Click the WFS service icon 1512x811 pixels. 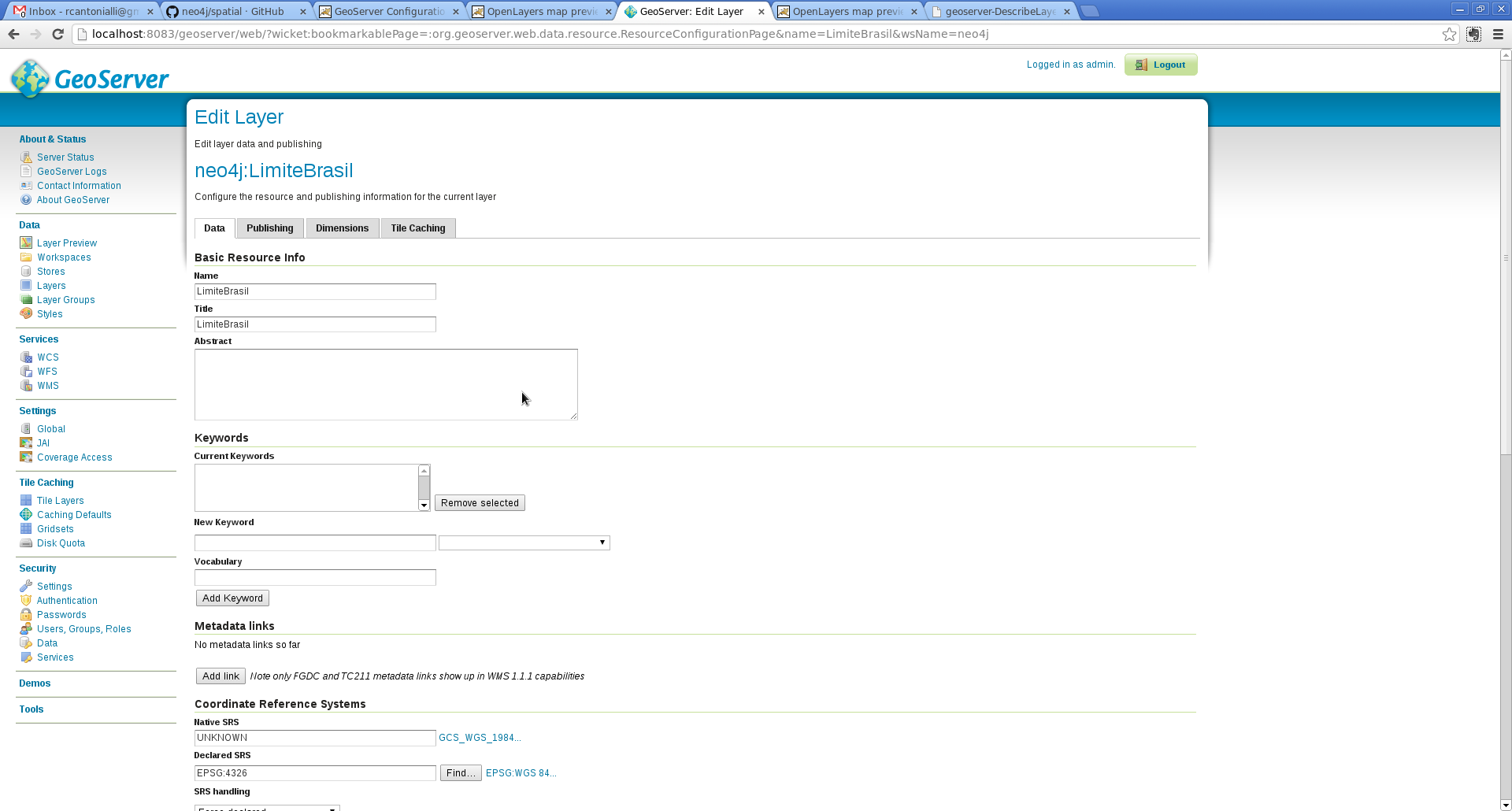click(x=26, y=372)
